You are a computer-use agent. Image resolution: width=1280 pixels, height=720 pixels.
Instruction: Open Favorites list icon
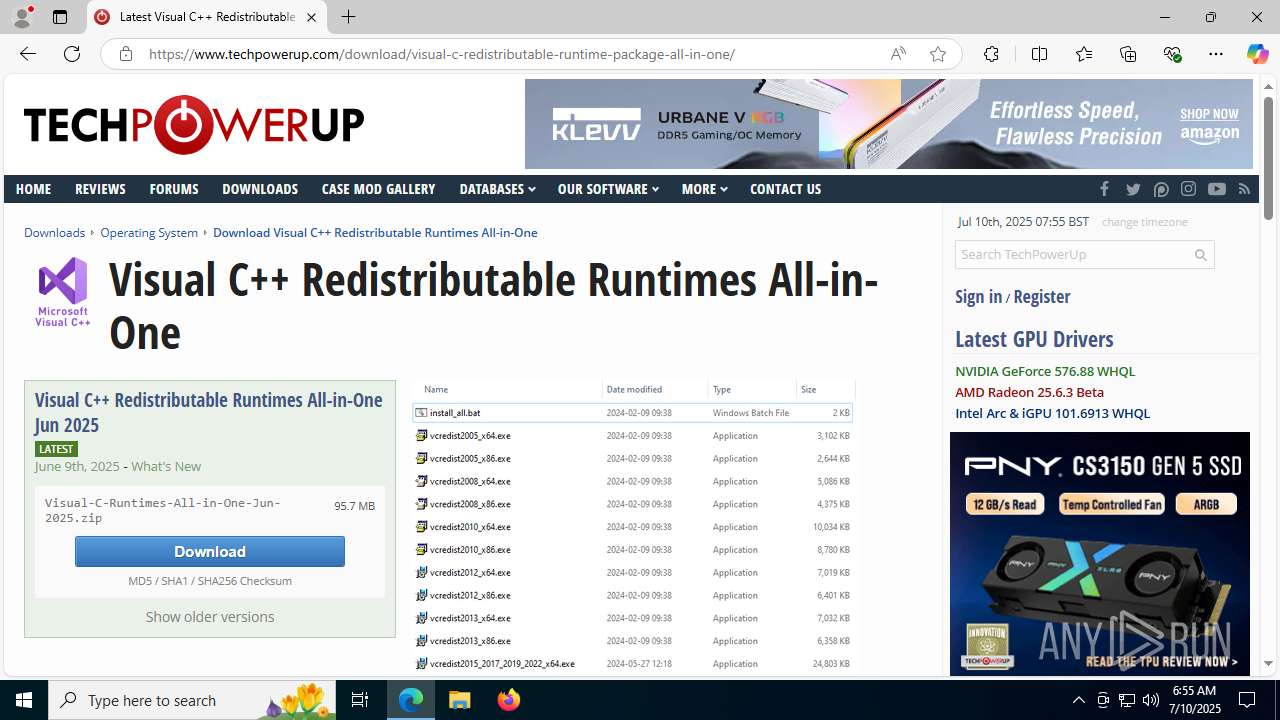click(x=1084, y=54)
